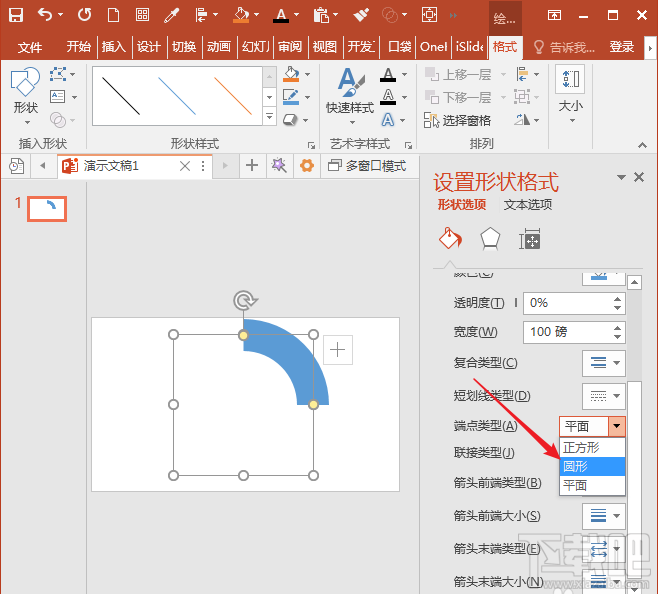Open Size & Properties icon in pane
This screenshot has width=658, height=594.
(529, 238)
